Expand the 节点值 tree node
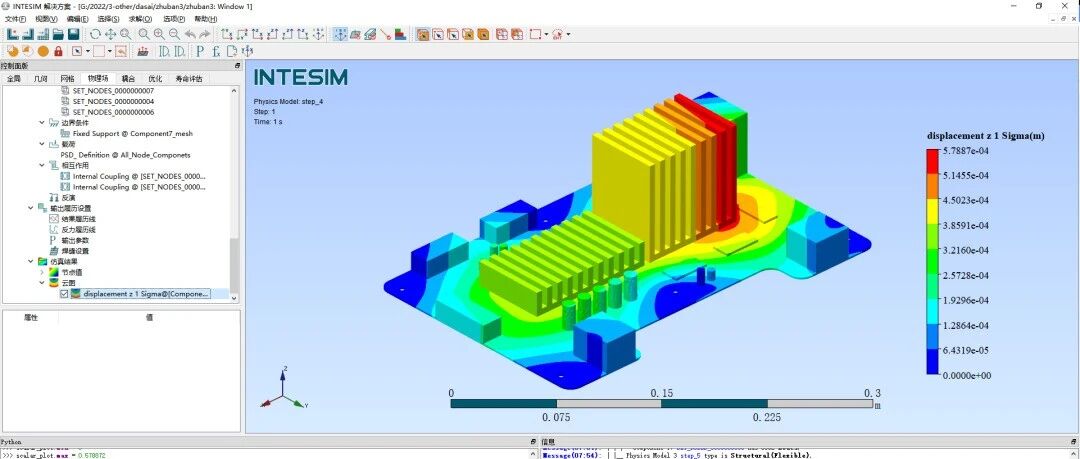Image resolution: width=1080 pixels, height=459 pixels. 43,272
